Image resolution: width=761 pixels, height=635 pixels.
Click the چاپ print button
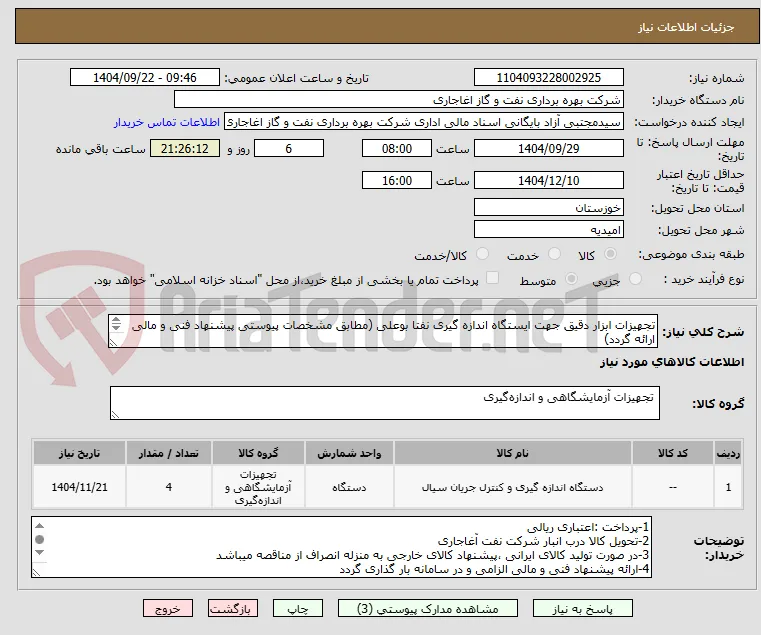298,608
